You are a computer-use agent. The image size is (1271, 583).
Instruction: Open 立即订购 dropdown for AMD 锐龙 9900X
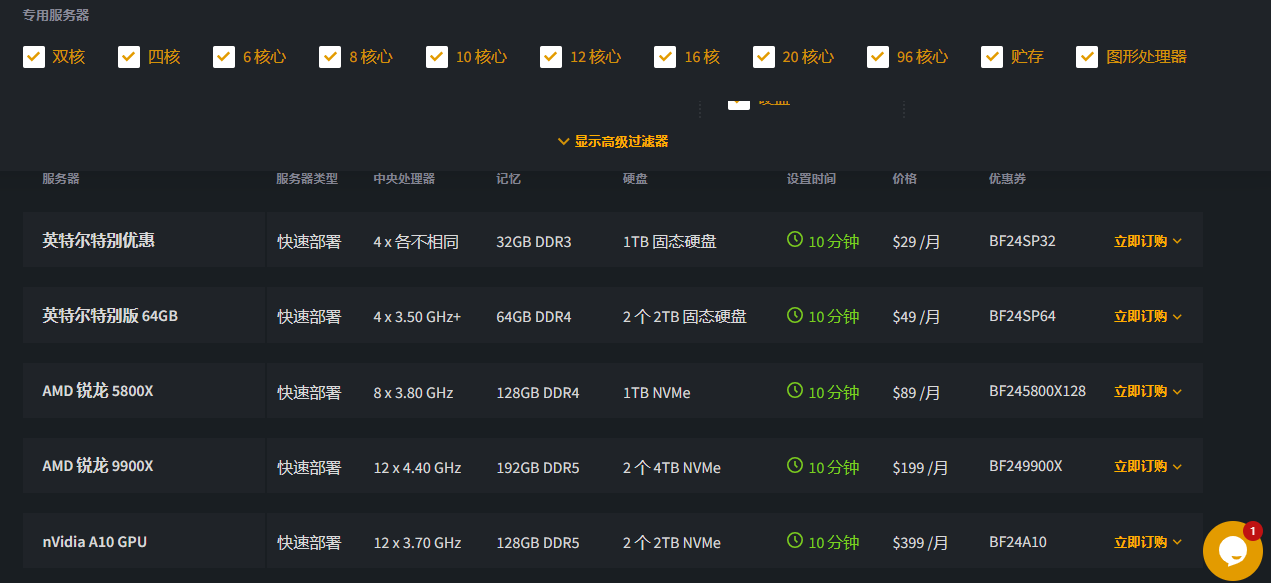click(x=1147, y=466)
